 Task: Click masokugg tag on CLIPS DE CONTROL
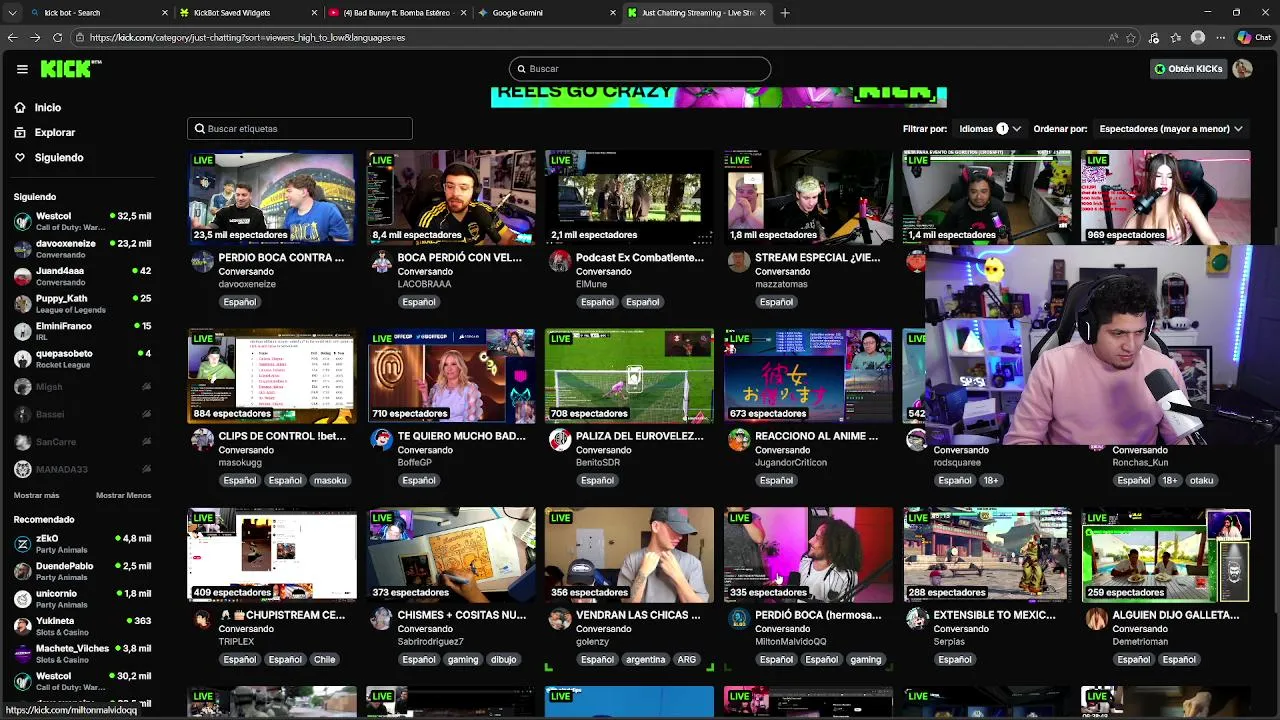coord(329,481)
